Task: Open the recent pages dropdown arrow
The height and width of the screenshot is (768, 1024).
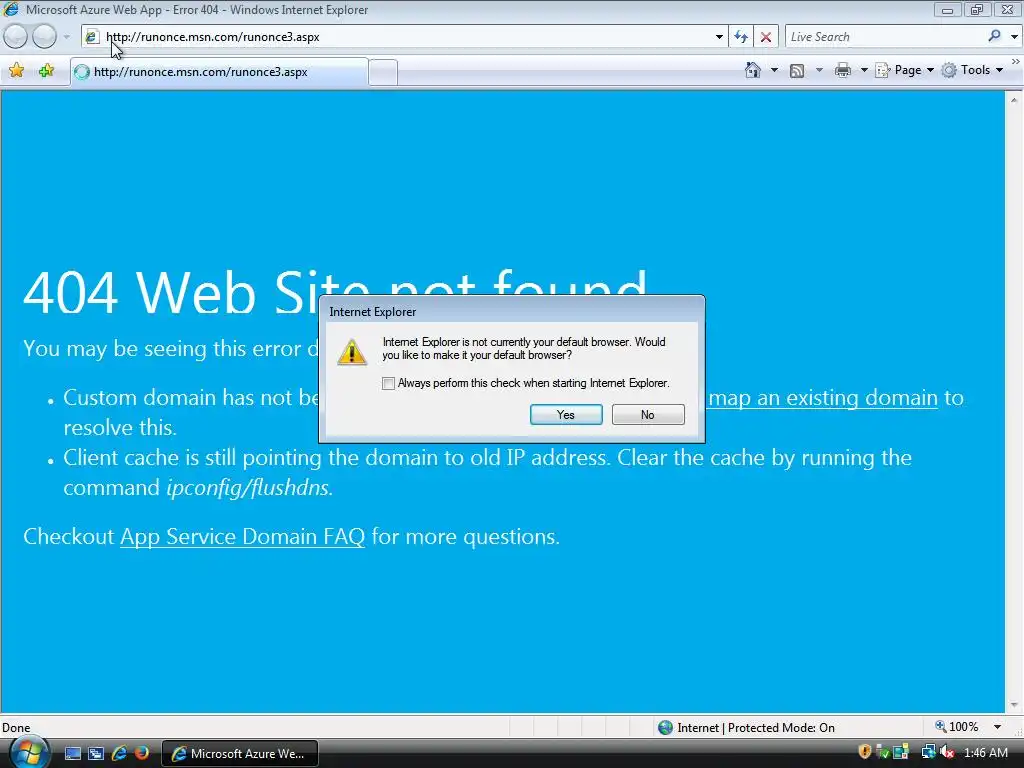Action: pyautogui.click(x=66, y=37)
